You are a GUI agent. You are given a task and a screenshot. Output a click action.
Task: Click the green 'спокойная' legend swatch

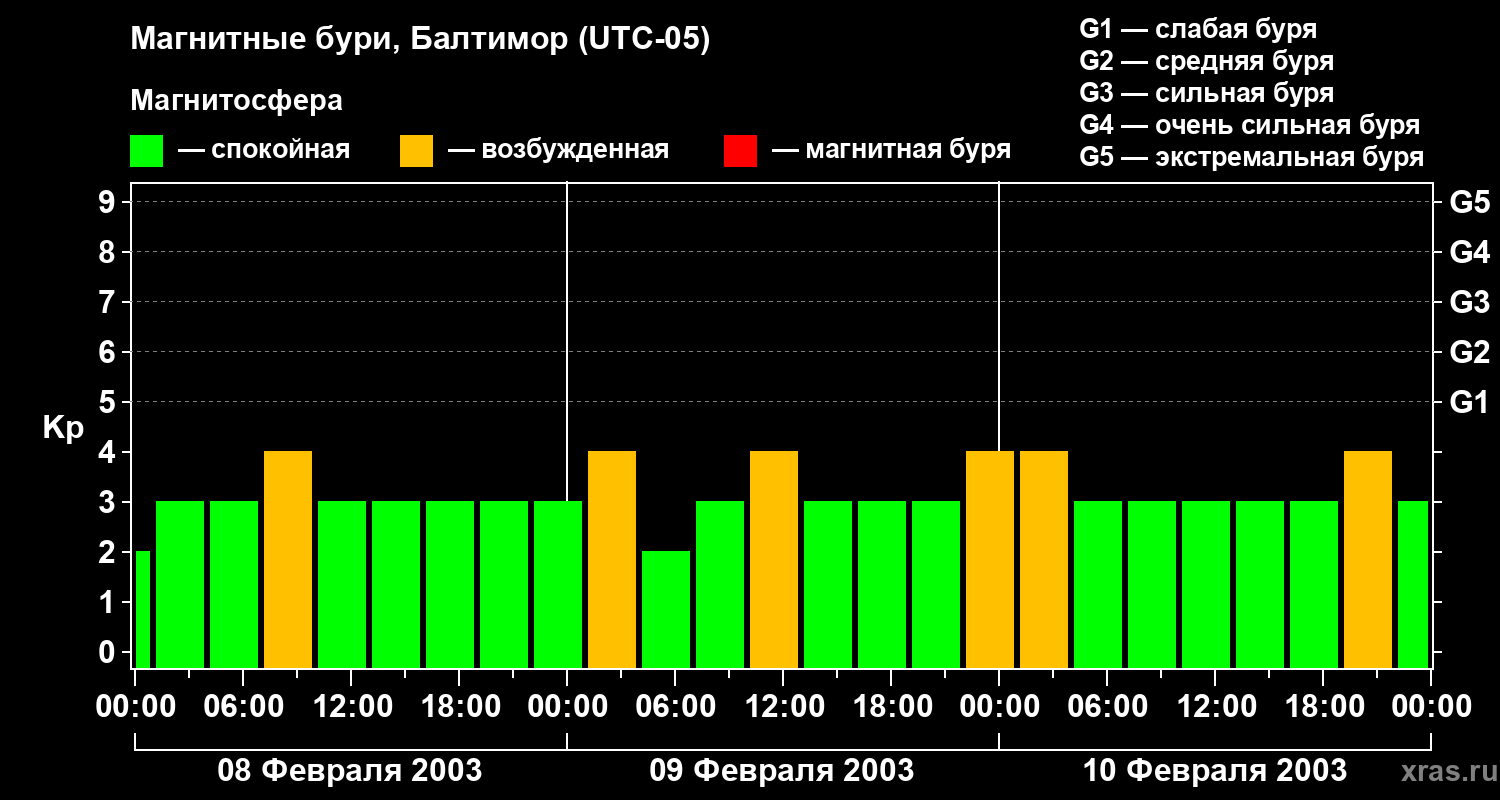146,151
